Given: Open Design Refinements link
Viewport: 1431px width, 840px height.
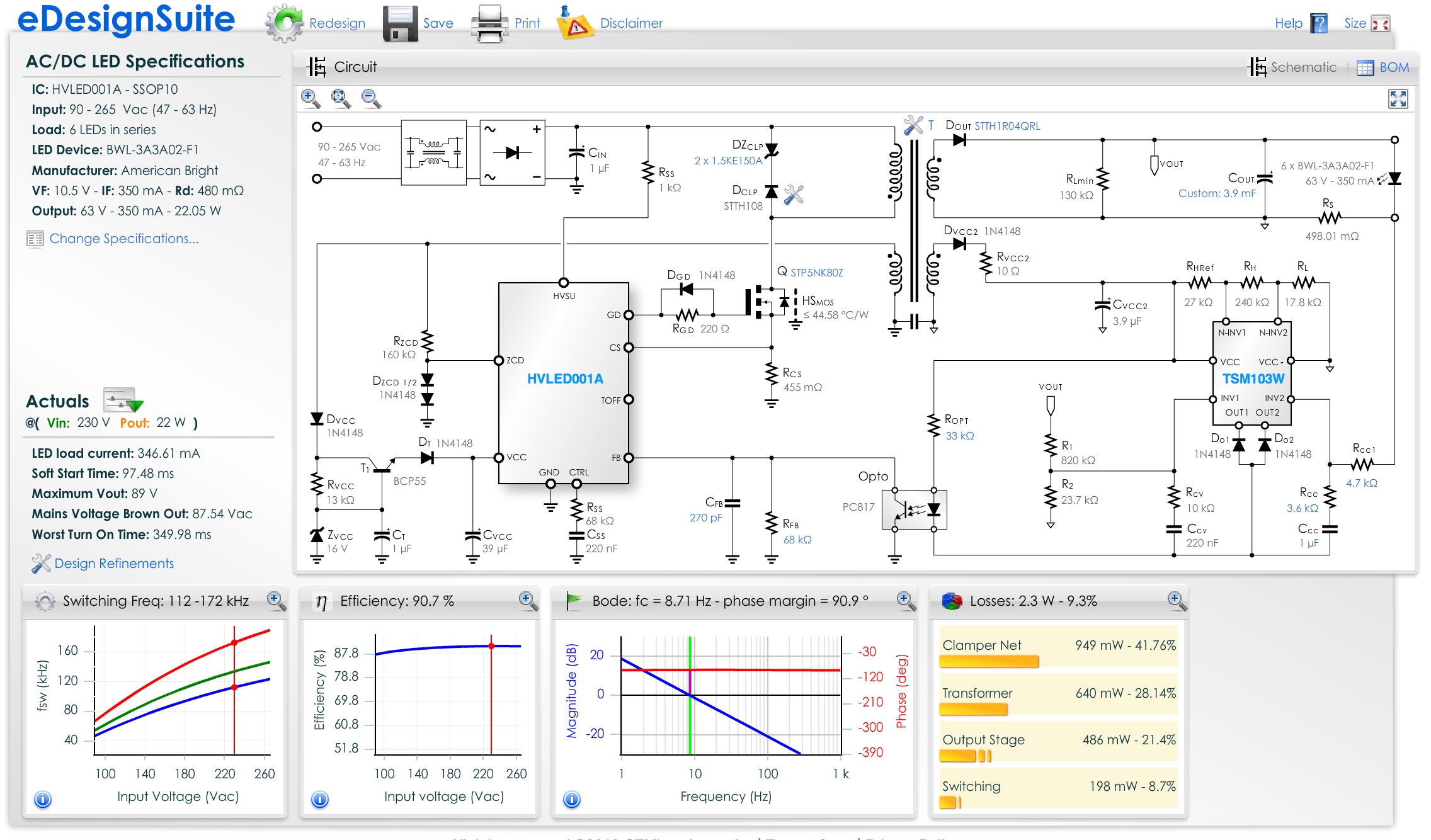Looking at the screenshot, I should click(x=113, y=564).
